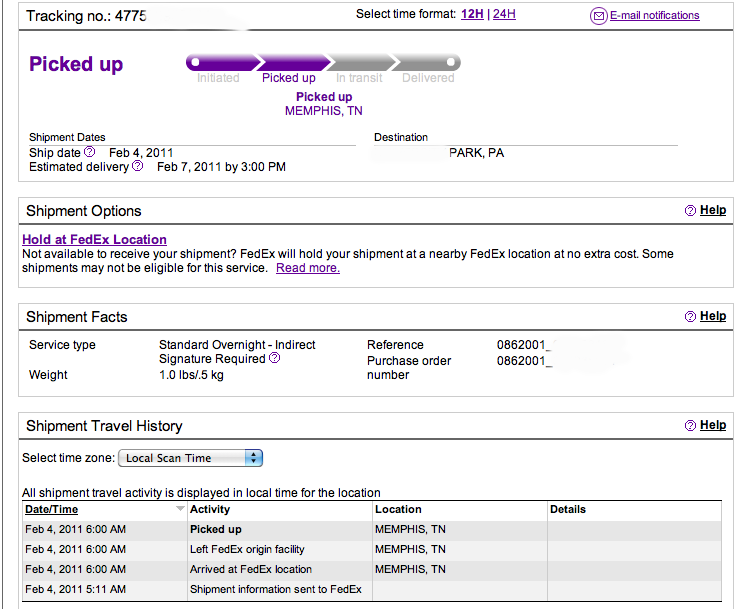Select 'Shipment information sent to FedEx' activity
This screenshot has width=735, height=609.
(276, 589)
